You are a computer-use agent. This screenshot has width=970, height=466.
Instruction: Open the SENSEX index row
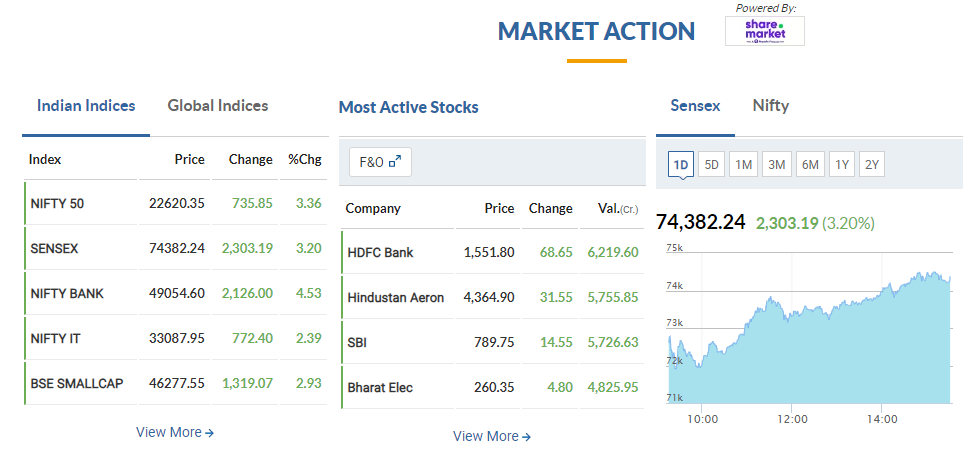pos(176,248)
